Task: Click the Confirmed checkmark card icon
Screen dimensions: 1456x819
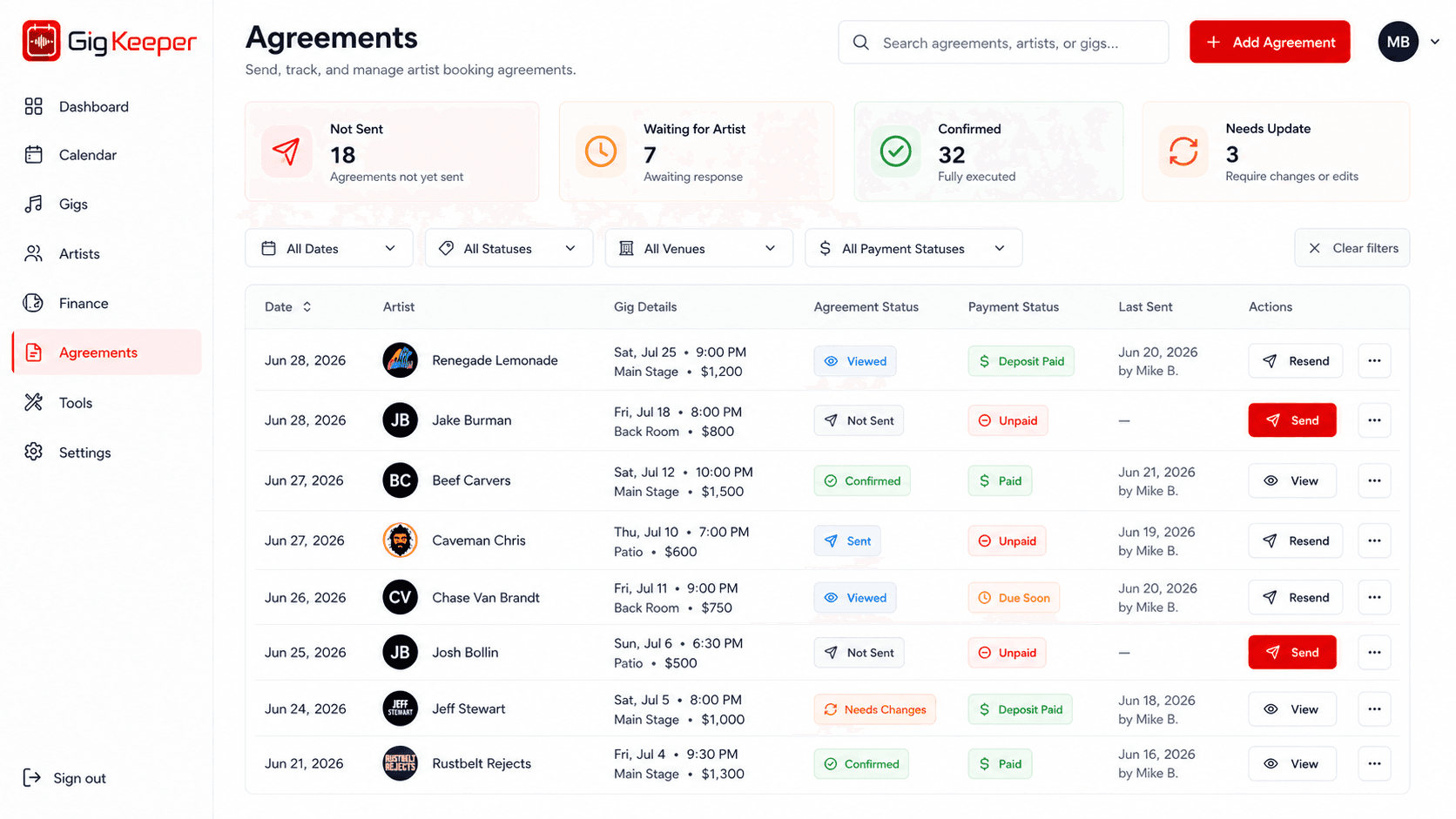Action: coord(895,151)
